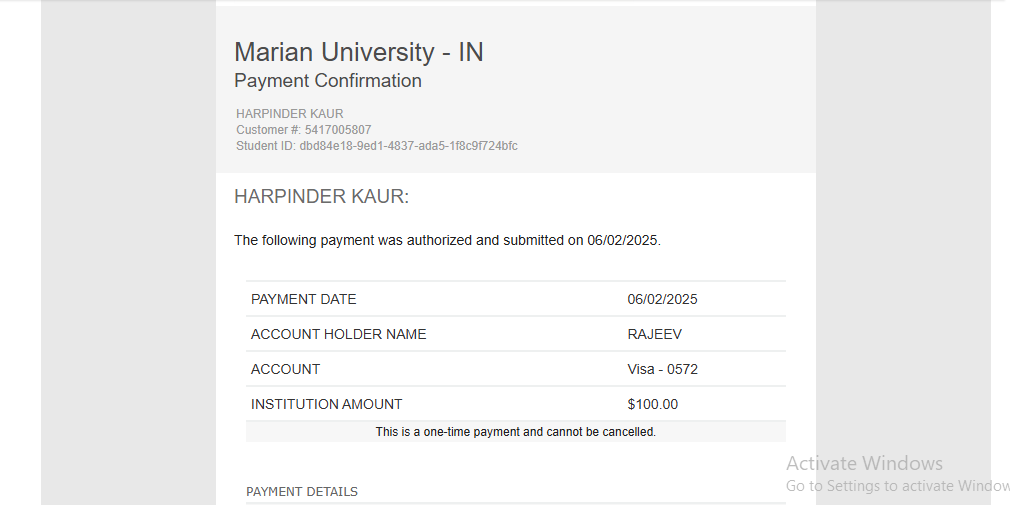The image size is (1010, 505).
Task: Click Go to Settings to activate Windows
Action: [898, 485]
